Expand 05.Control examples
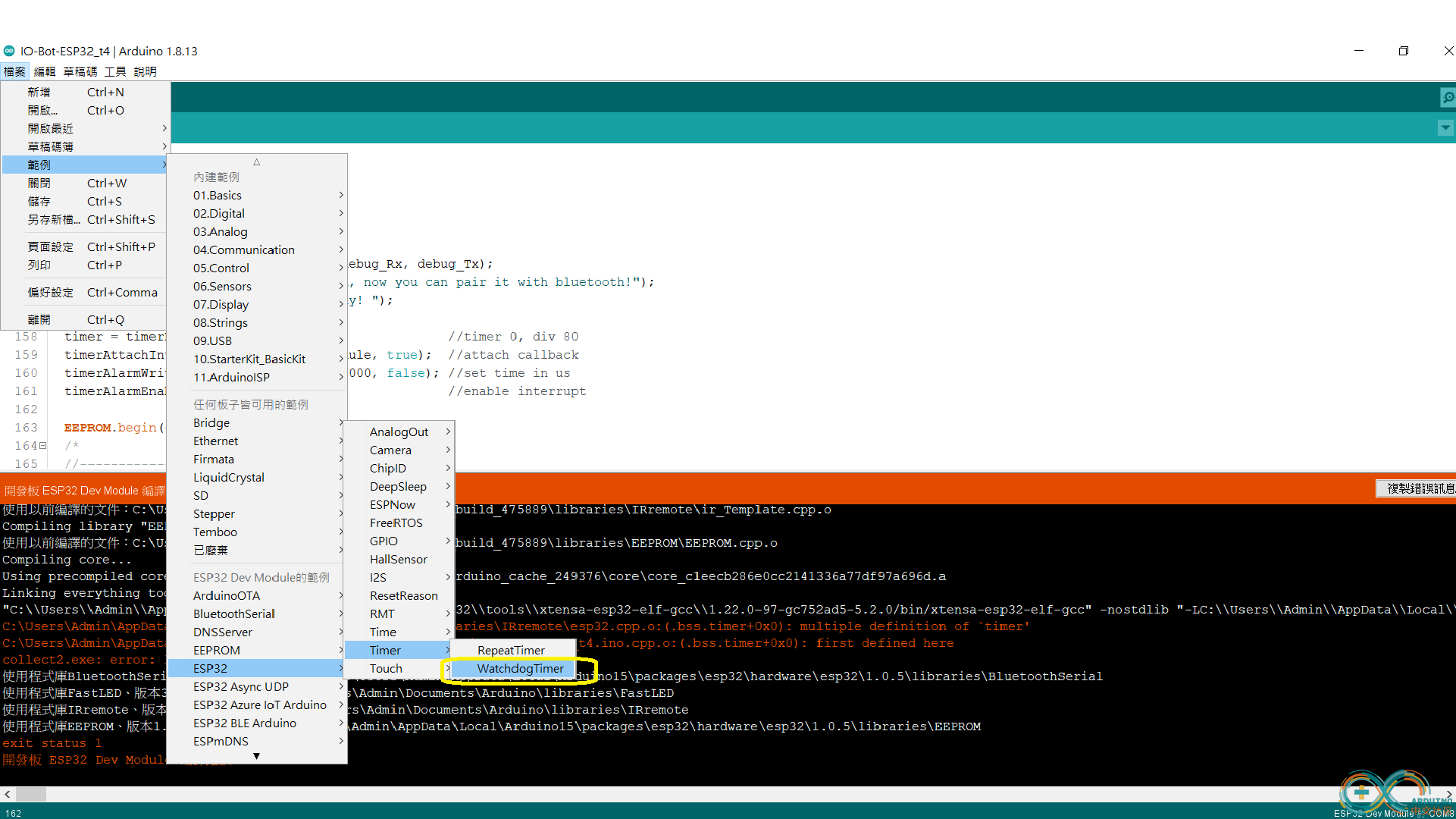The width and height of the screenshot is (1456, 819). pyautogui.click(x=257, y=268)
